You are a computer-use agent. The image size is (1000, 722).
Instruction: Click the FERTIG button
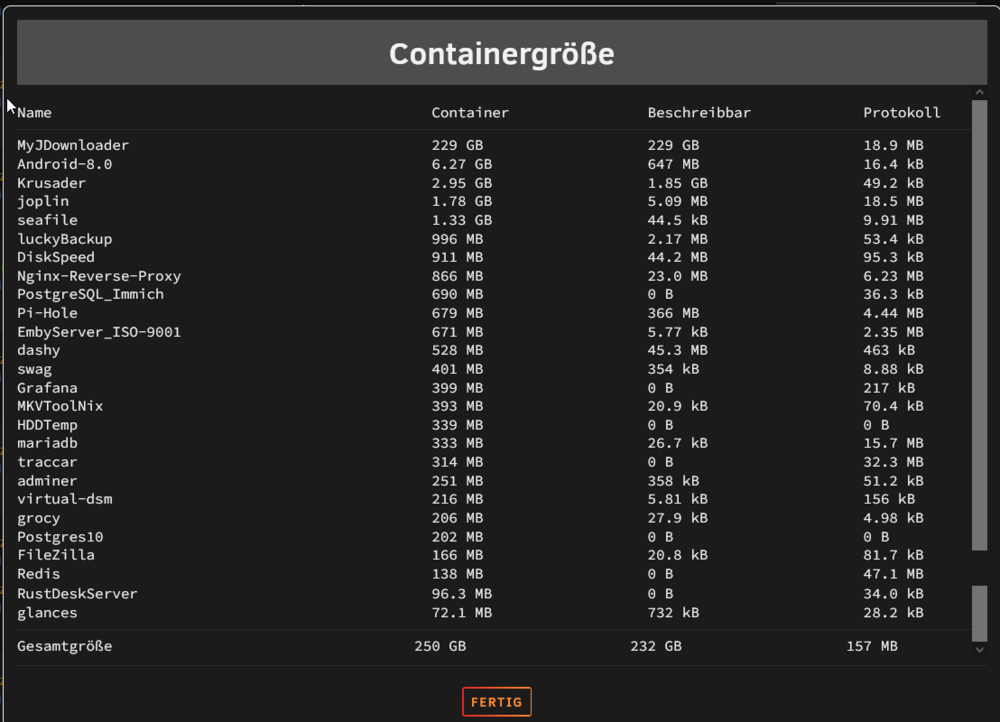click(x=496, y=702)
